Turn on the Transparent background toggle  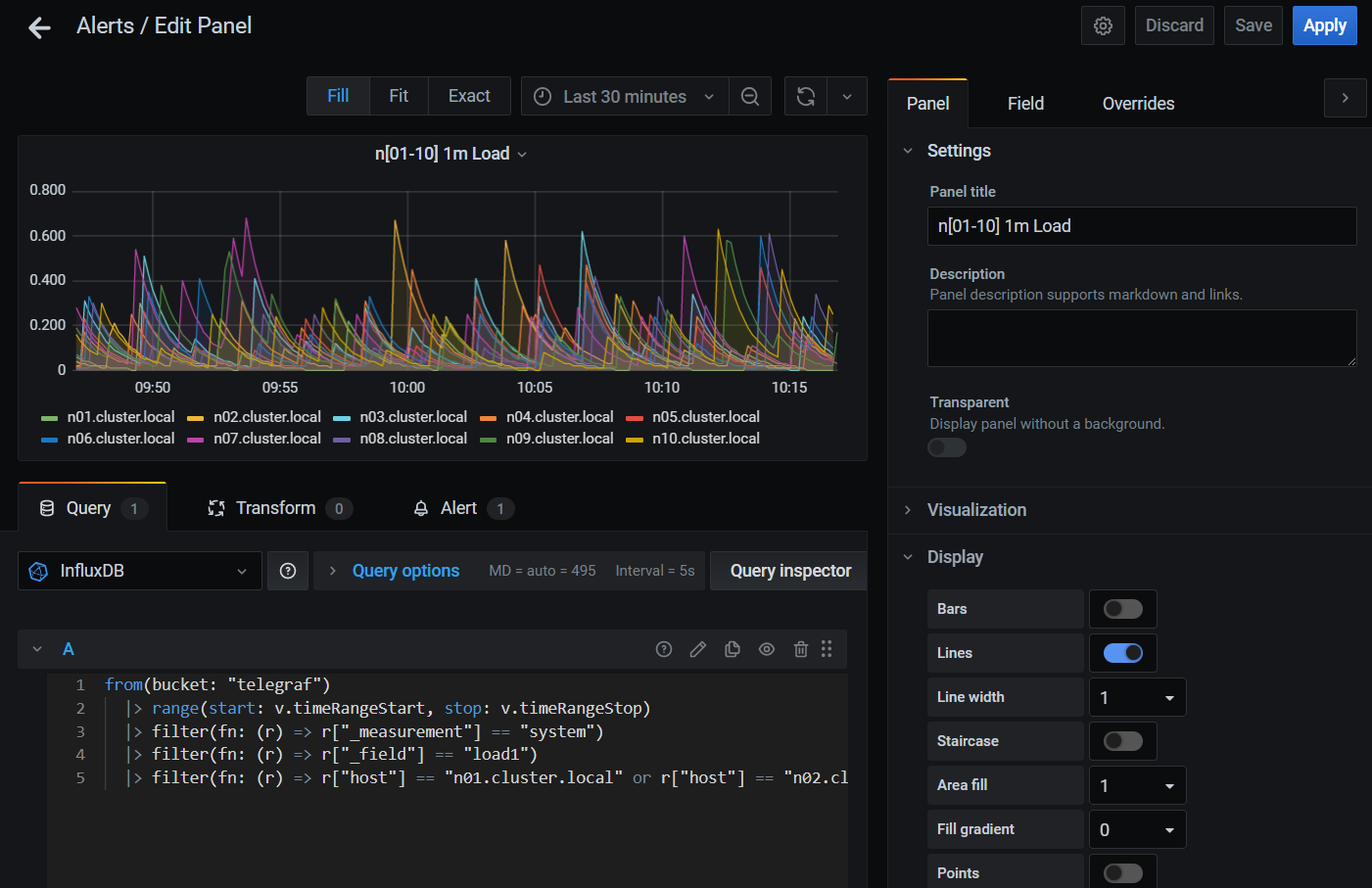(946, 446)
